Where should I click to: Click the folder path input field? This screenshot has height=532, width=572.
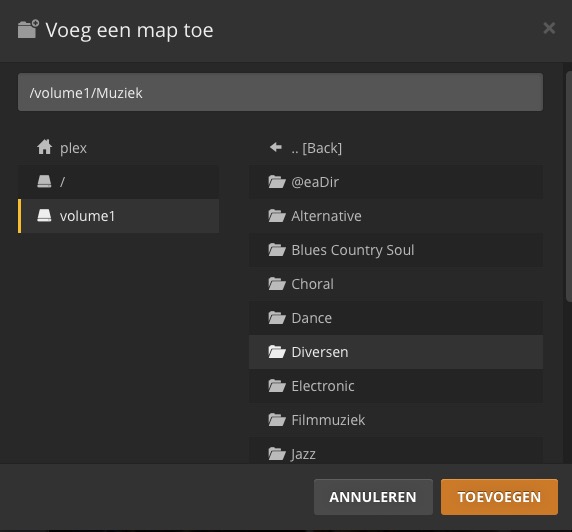280,92
